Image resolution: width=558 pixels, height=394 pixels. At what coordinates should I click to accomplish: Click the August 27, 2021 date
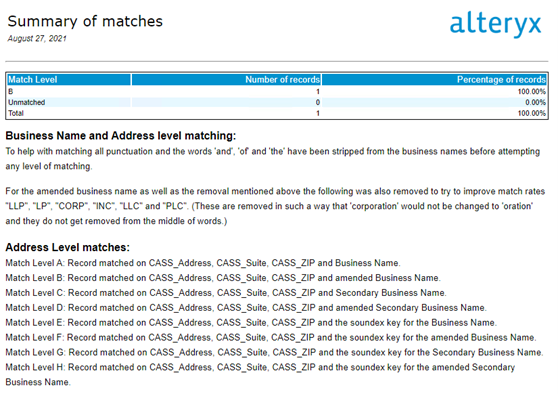pos(37,38)
